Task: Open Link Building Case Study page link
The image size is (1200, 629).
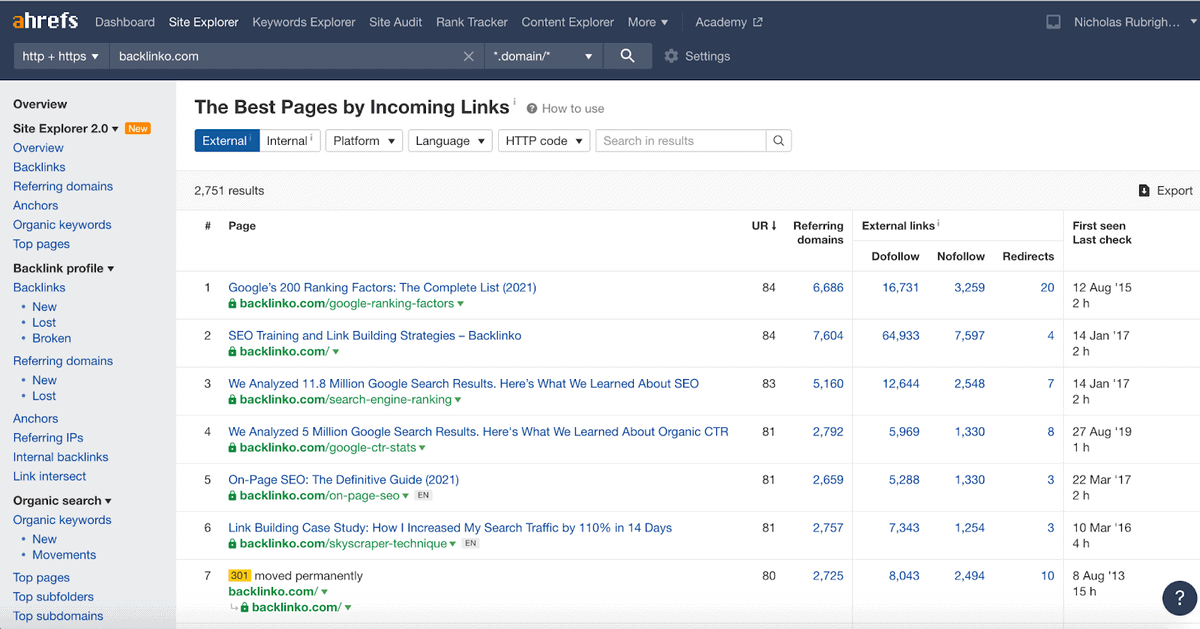Action: tap(450, 527)
